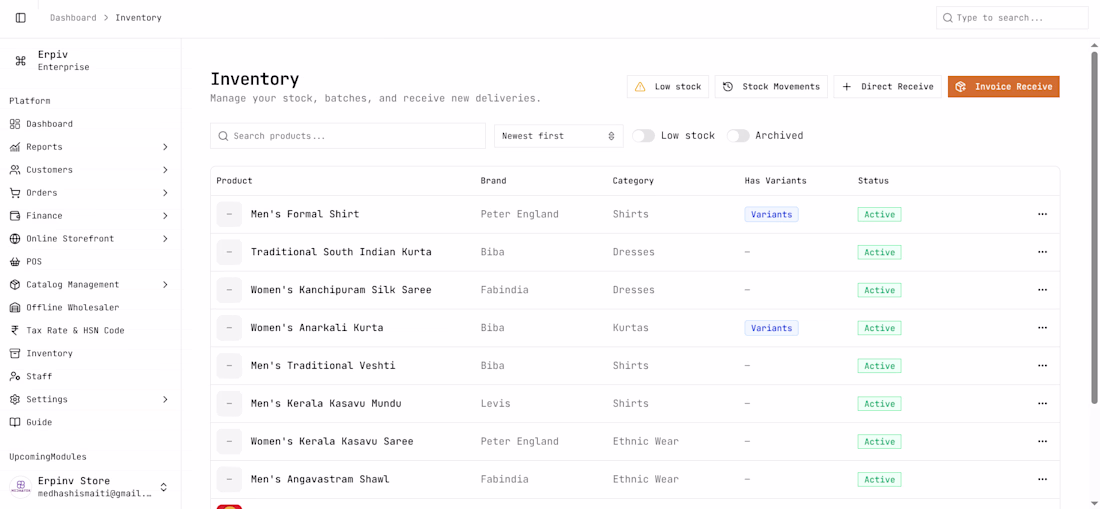
Task: Click the POS basket icon
Action: (x=15, y=262)
